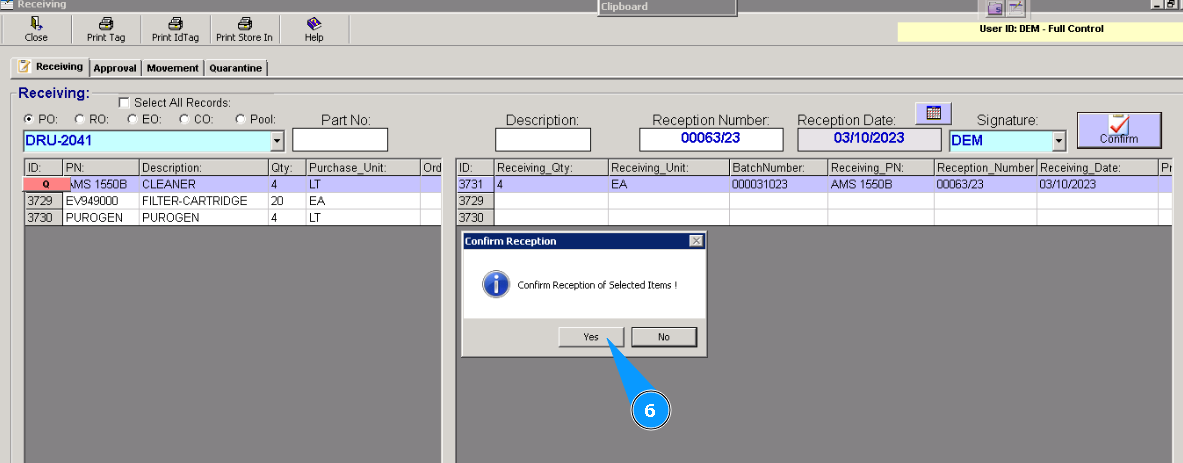This screenshot has width=1183, height=463.
Task: Select the PUROGEN row with ID 3730
Action: (x=232, y=217)
